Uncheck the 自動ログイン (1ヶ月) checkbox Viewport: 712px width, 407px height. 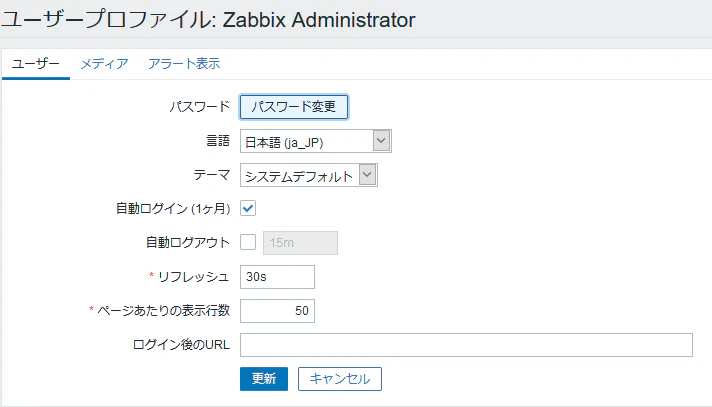pyautogui.click(x=248, y=208)
